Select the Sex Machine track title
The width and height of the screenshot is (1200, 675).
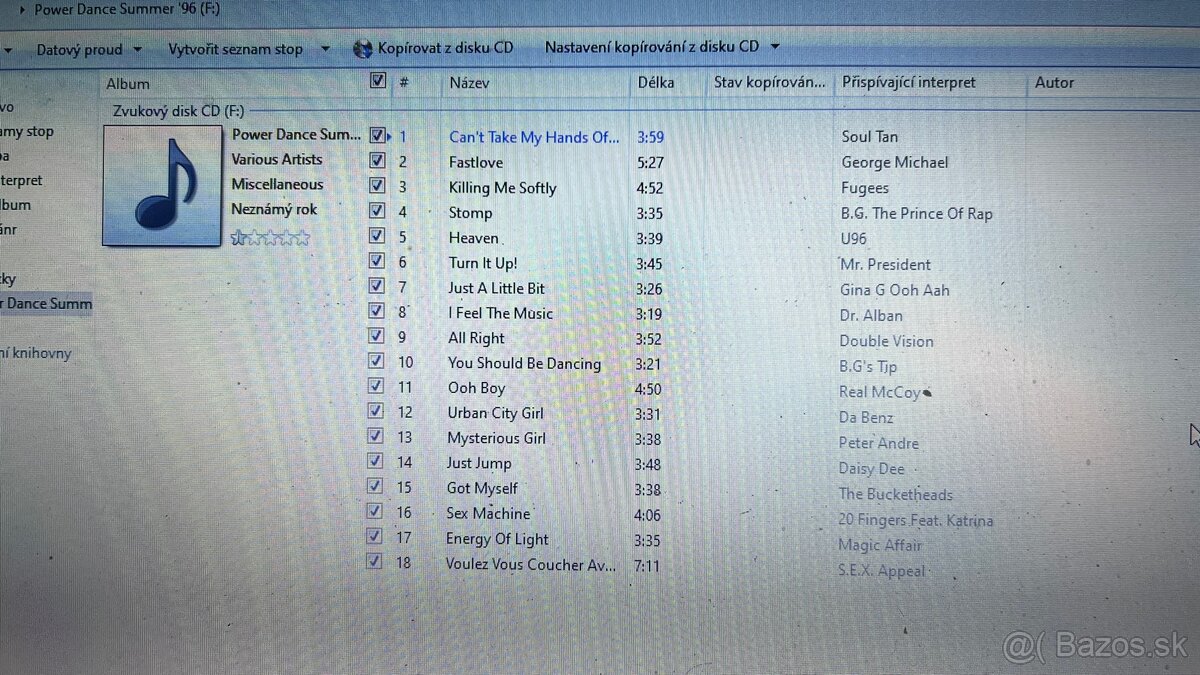pos(488,513)
